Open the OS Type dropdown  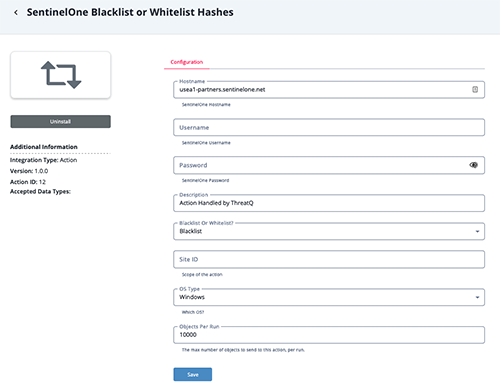click(329, 297)
